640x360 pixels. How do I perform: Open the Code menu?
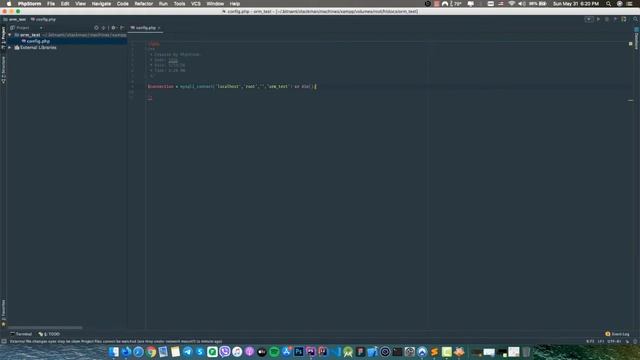122,4
